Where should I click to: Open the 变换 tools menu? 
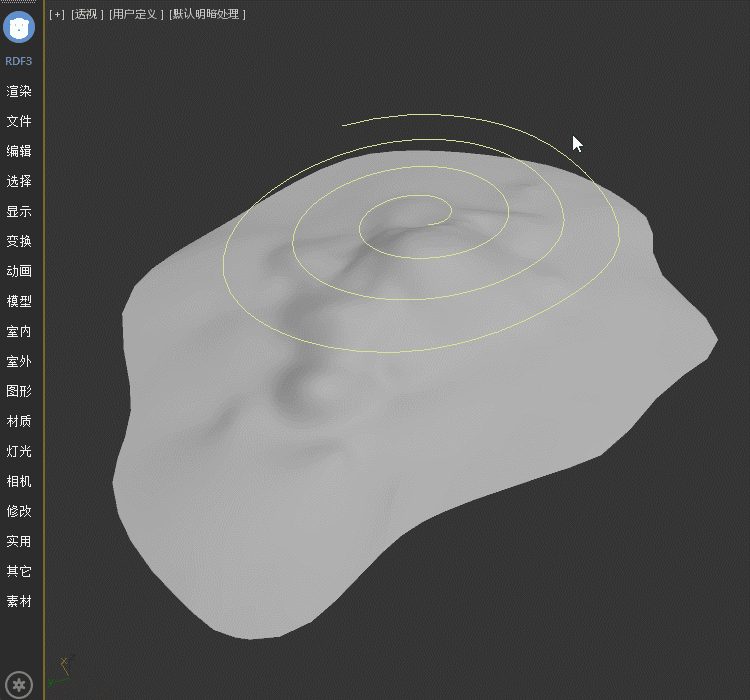click(x=19, y=241)
